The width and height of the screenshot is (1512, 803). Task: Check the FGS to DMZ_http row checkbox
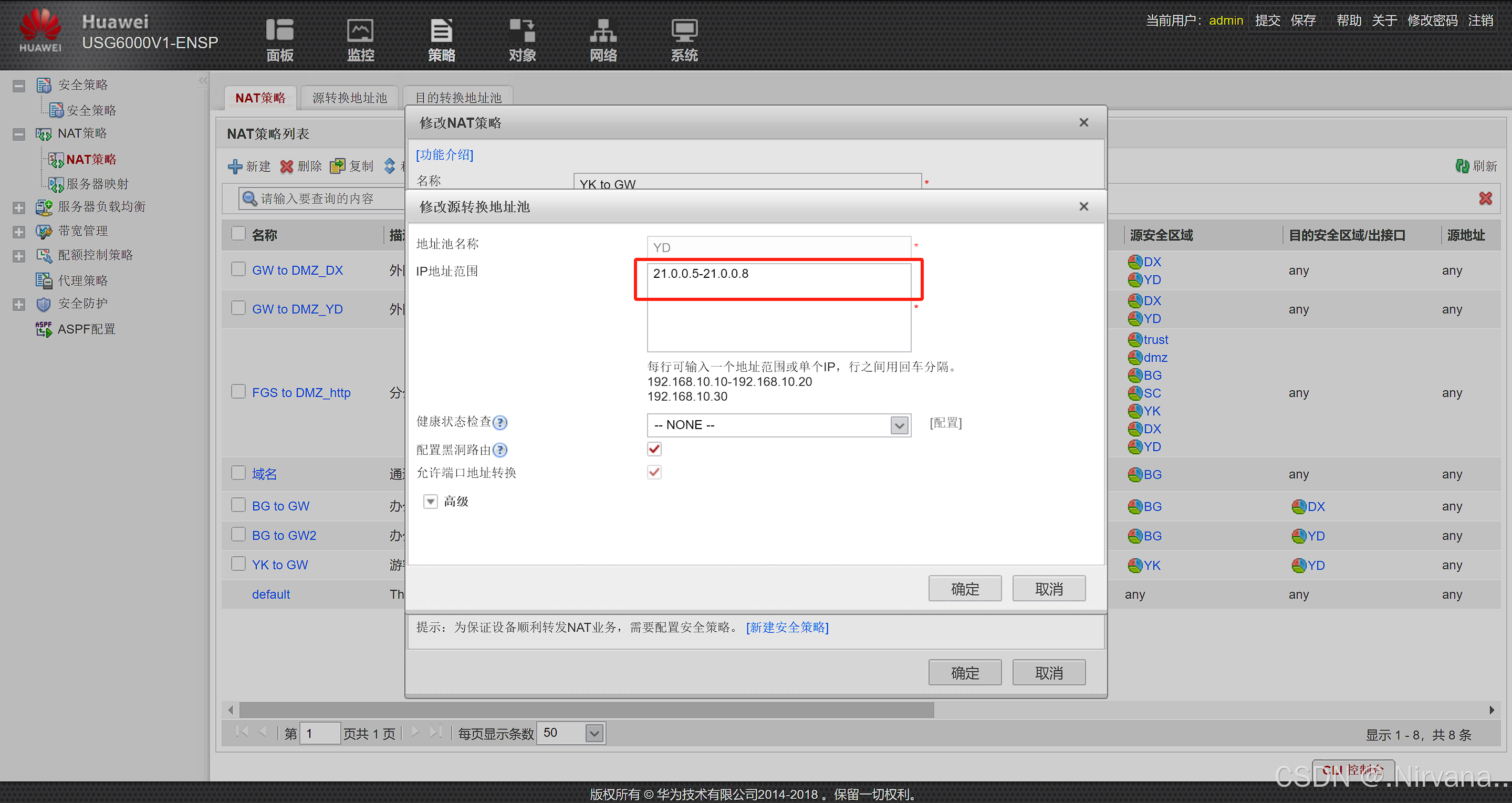(x=238, y=391)
